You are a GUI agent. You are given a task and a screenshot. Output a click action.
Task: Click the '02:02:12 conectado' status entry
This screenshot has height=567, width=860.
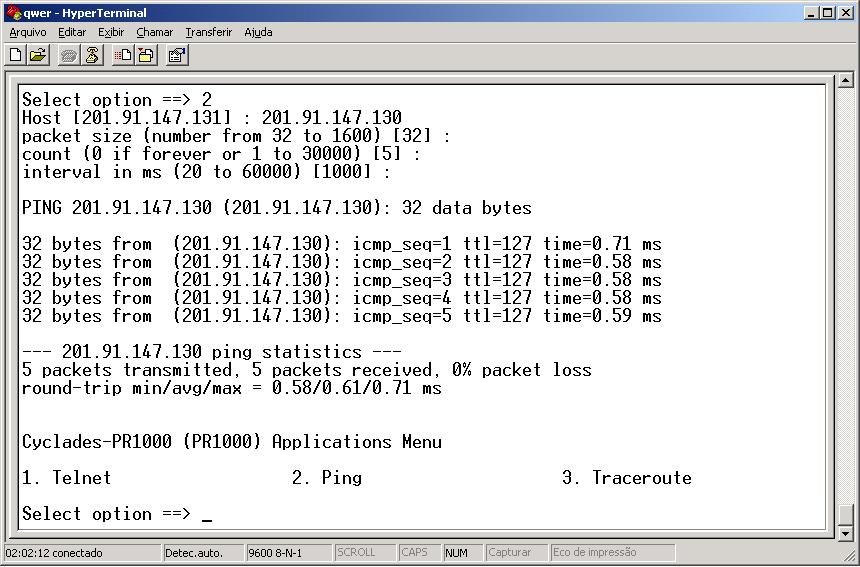[x=82, y=553]
